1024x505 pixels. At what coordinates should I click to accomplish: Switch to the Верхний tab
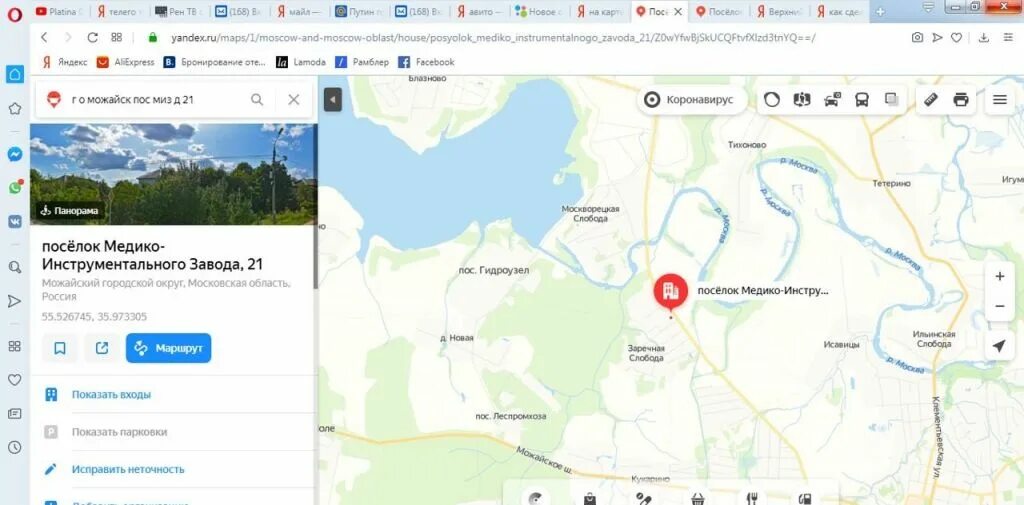(782, 11)
